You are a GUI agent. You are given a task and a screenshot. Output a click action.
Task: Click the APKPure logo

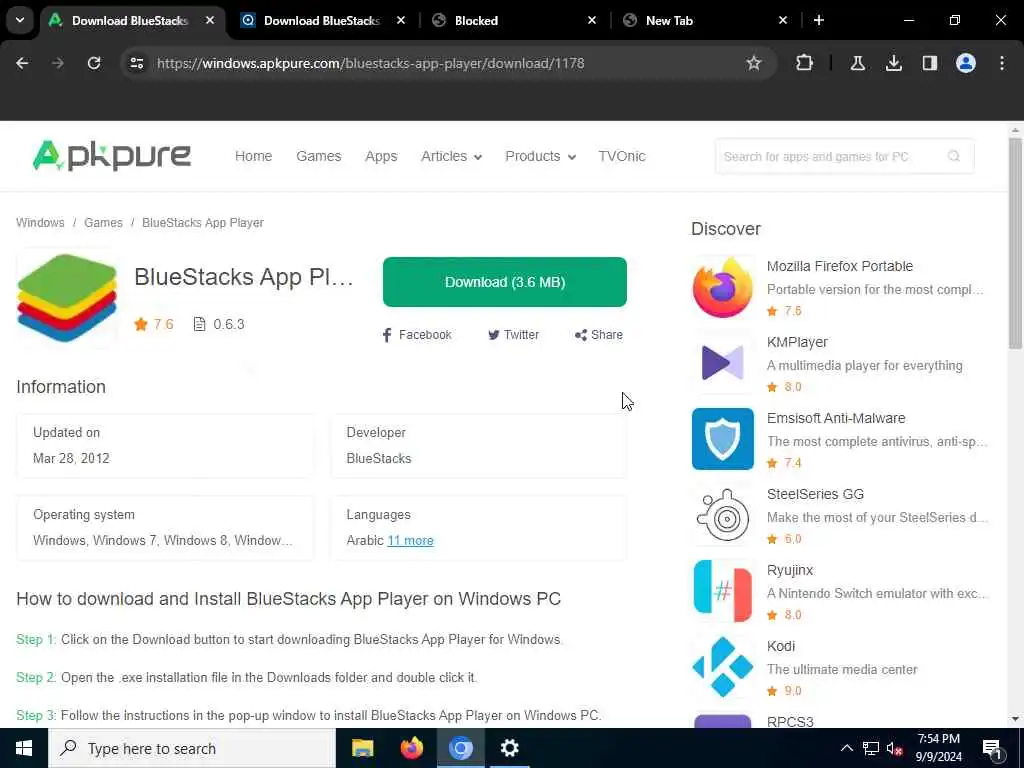click(112, 156)
